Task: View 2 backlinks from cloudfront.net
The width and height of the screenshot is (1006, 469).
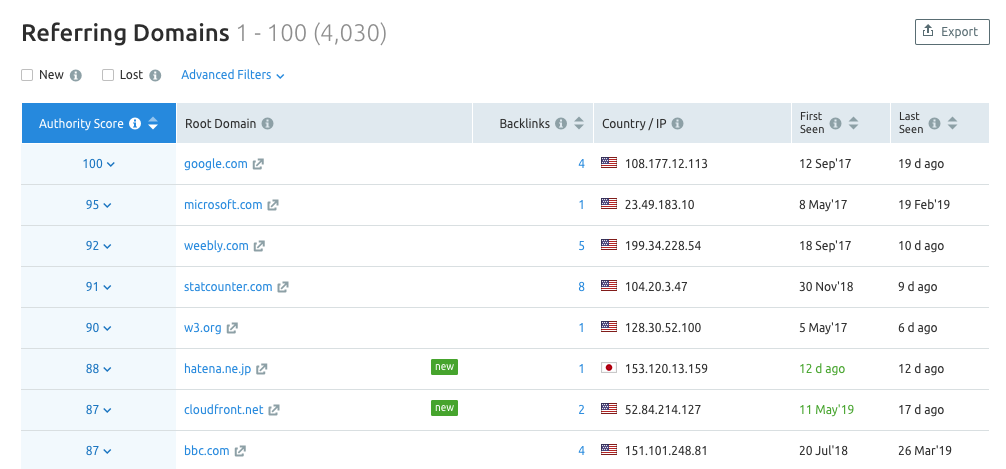Action: tap(581, 409)
